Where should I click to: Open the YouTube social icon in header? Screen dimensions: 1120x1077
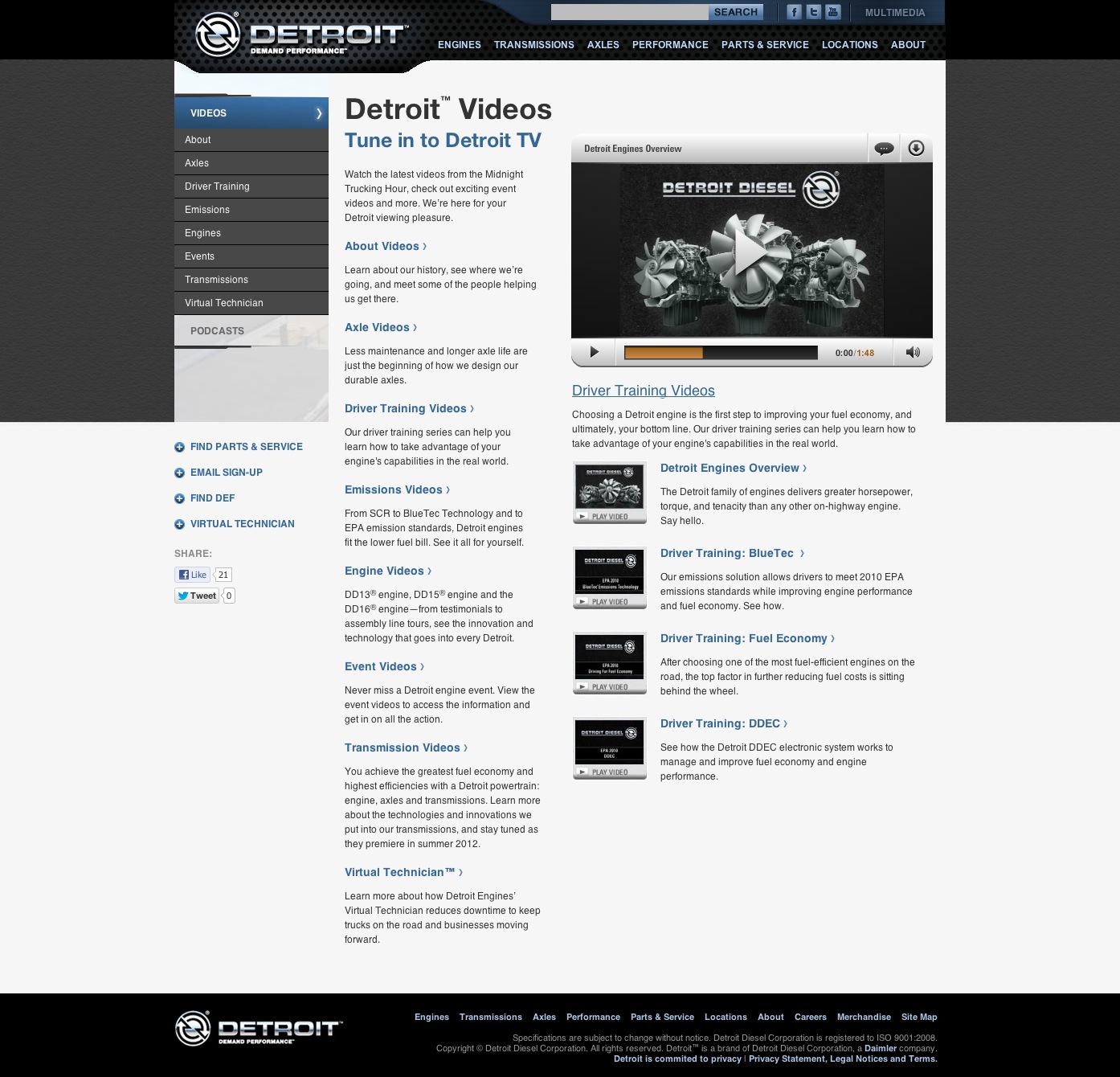(833, 12)
